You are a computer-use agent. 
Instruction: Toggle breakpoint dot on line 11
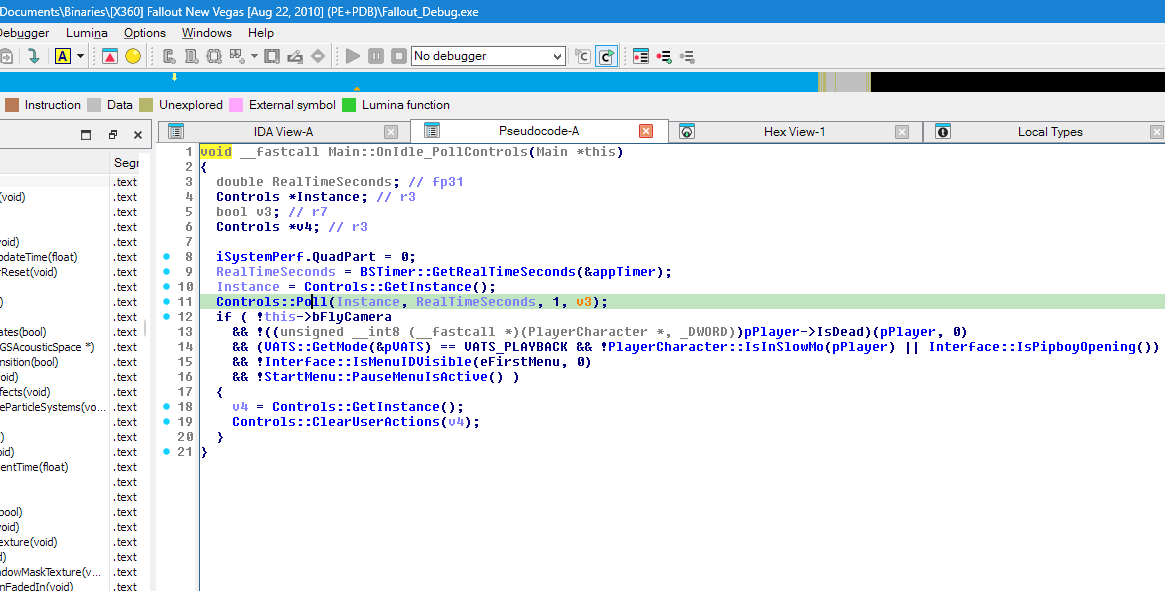(x=167, y=302)
